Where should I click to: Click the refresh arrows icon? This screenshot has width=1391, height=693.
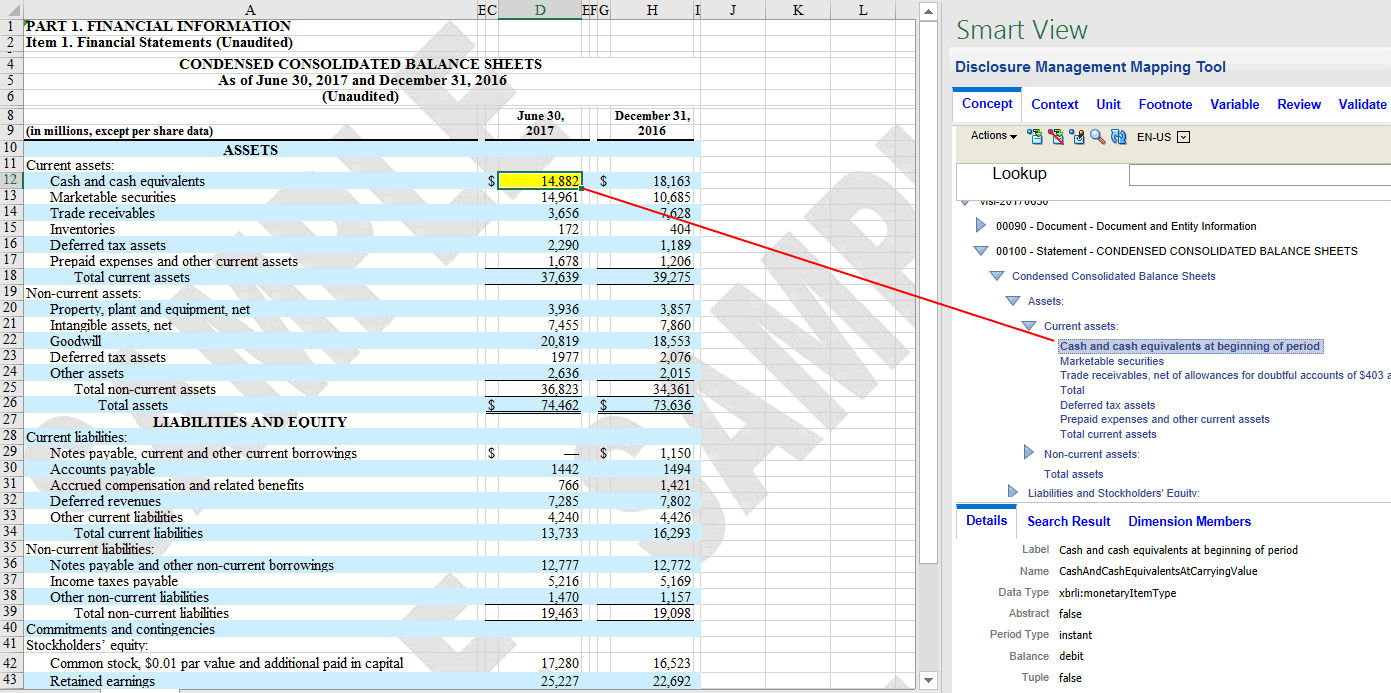pyautogui.click(x=1118, y=137)
